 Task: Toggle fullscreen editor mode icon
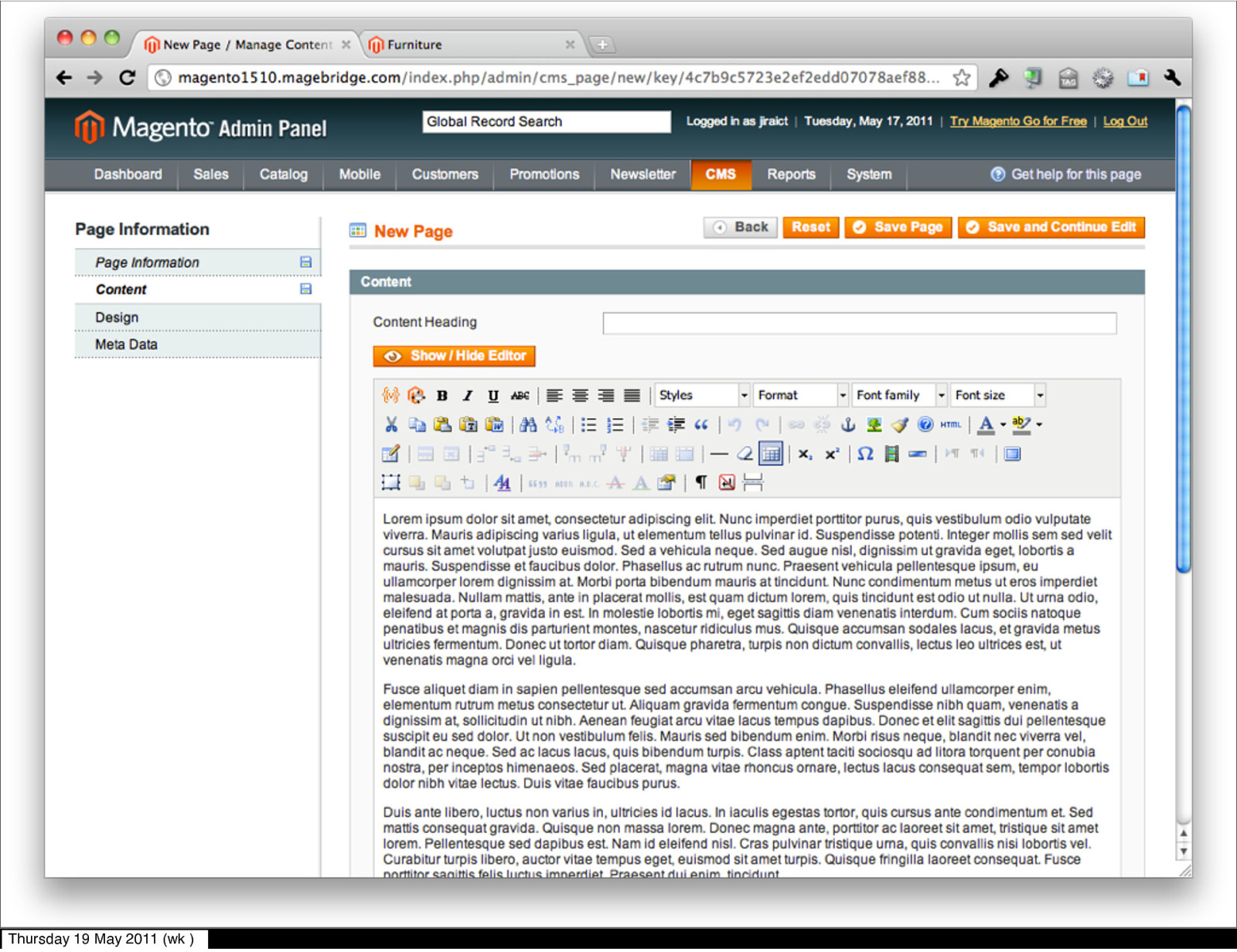[1012, 454]
